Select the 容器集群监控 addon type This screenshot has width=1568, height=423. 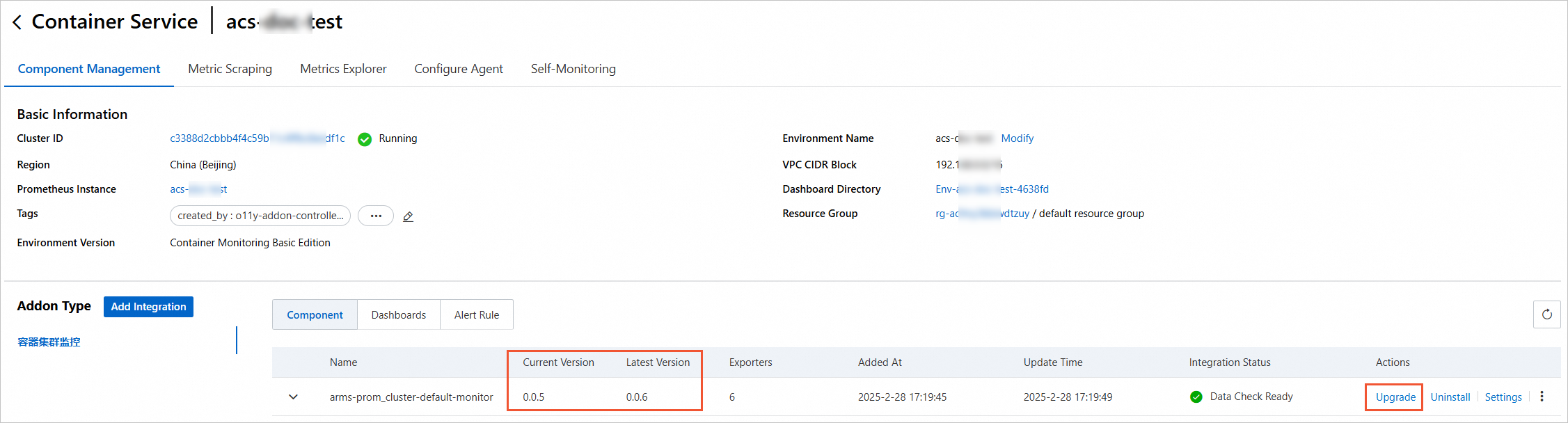[49, 342]
